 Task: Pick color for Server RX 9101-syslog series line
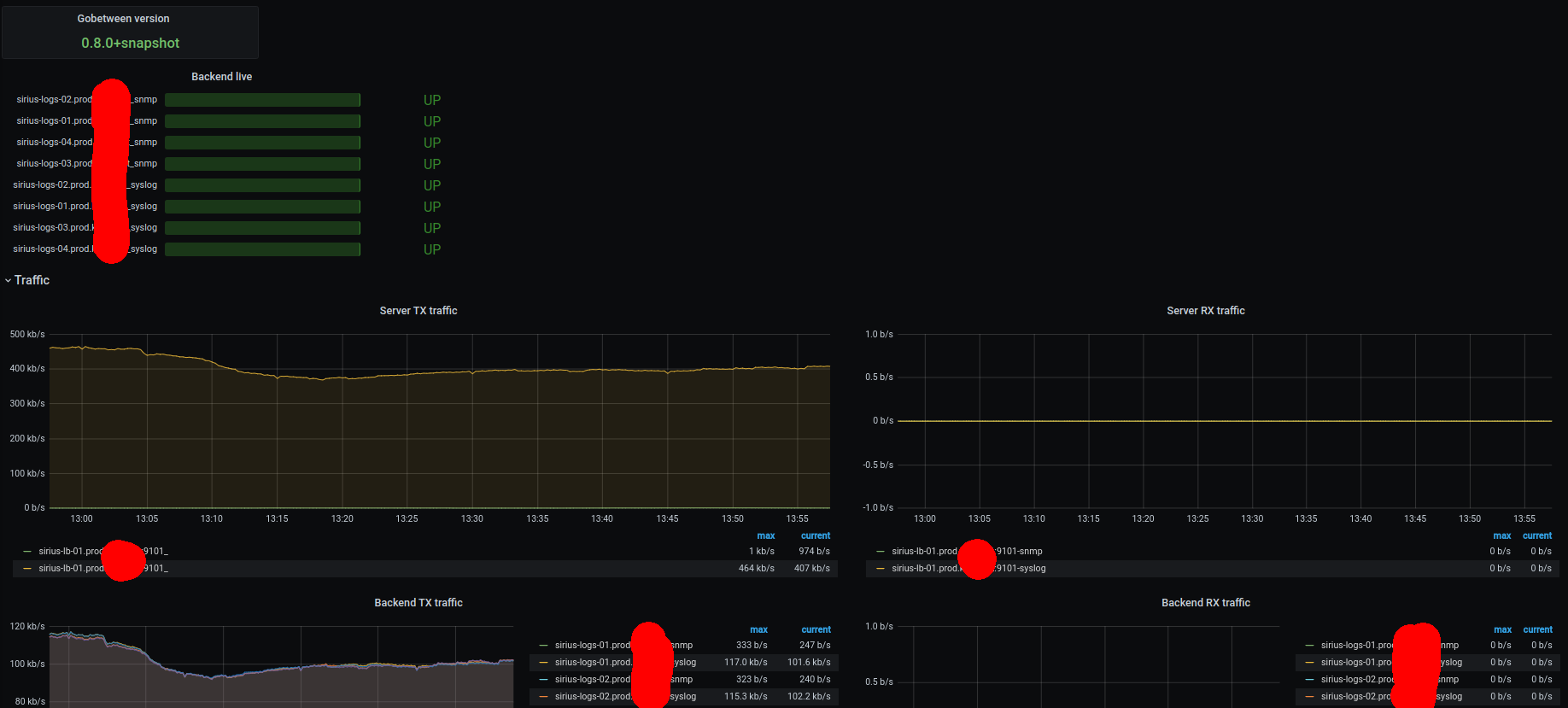pos(881,569)
